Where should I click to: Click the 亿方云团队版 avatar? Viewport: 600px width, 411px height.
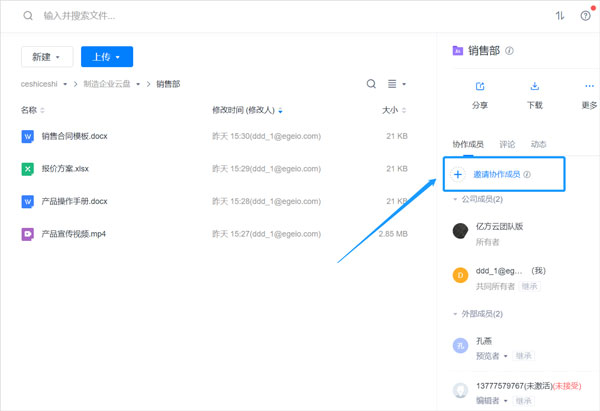tap(460, 231)
